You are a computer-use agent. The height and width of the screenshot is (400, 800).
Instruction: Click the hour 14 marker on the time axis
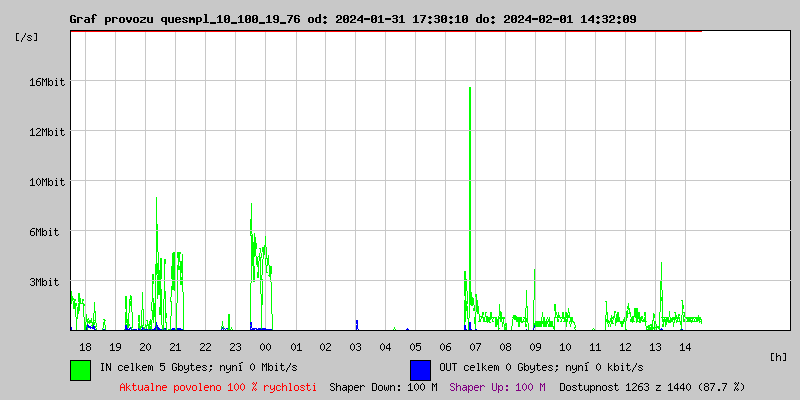tap(685, 347)
